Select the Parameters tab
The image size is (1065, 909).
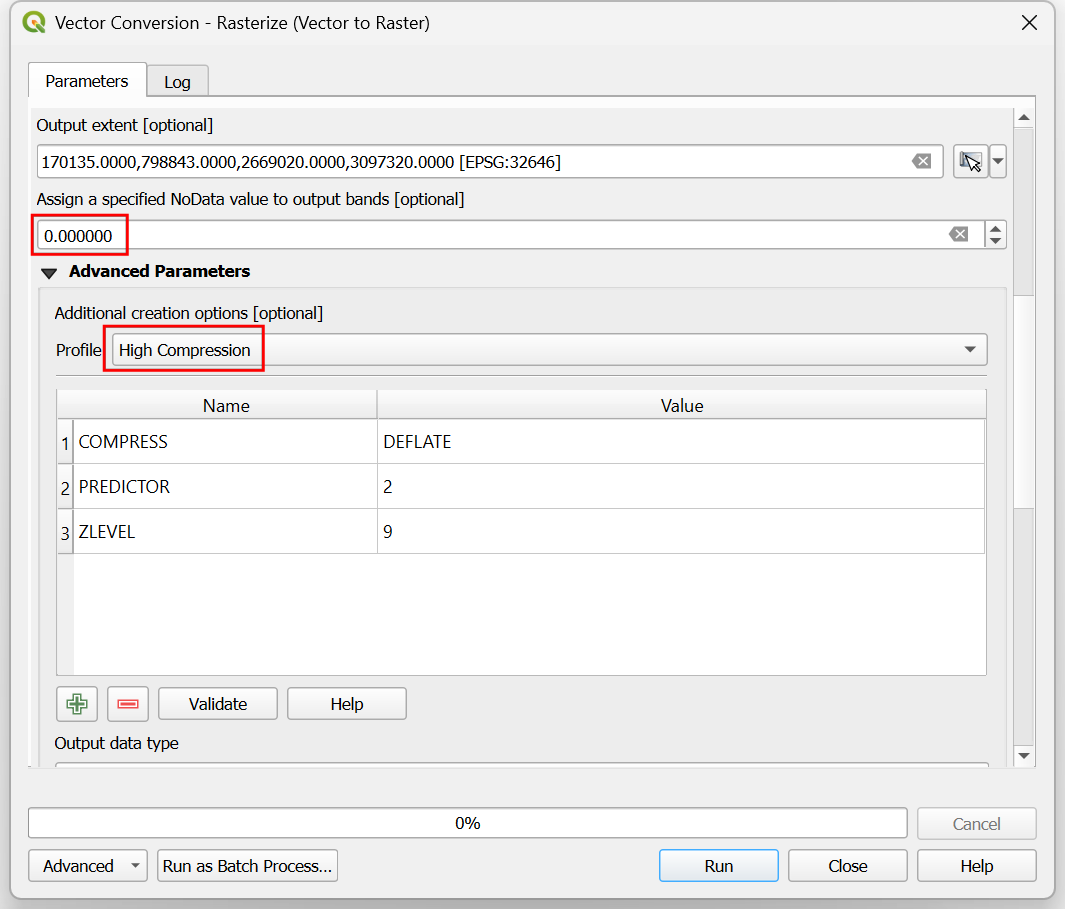[87, 81]
